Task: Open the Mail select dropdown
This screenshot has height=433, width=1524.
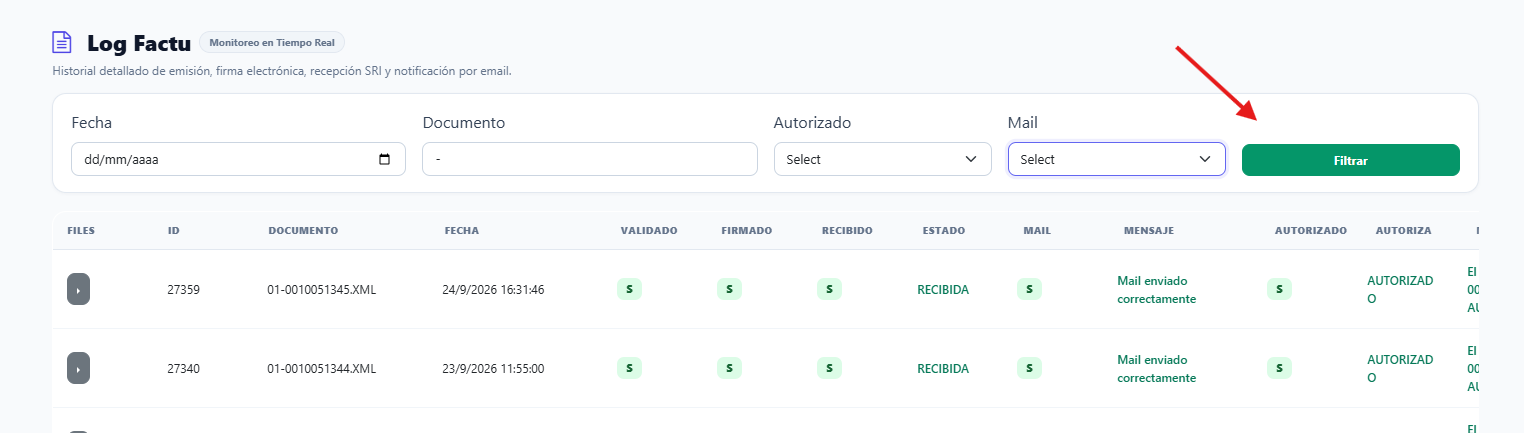Action: 1117,159
